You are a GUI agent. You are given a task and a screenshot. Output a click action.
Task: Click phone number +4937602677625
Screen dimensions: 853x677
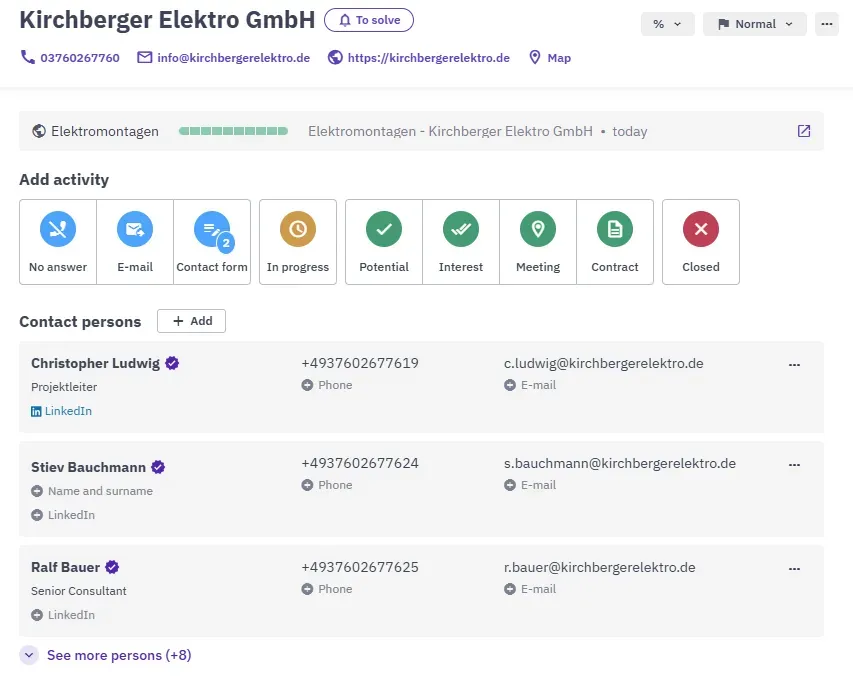point(360,567)
